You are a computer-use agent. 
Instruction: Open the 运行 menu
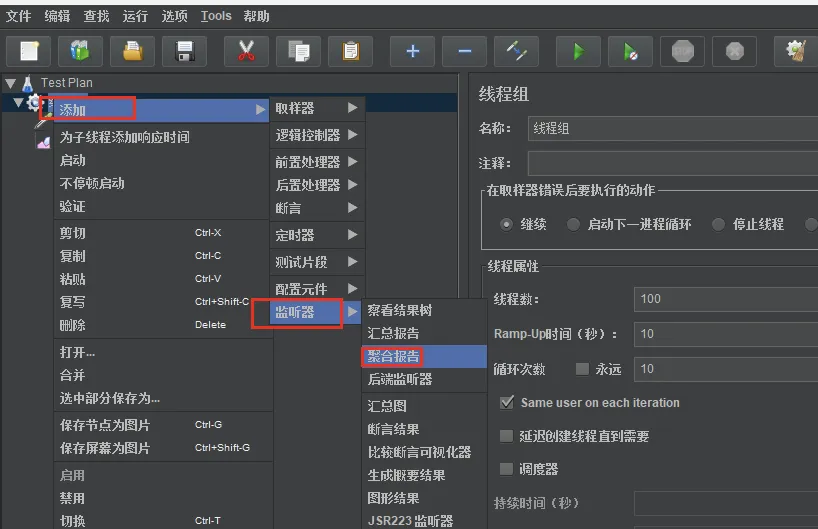pos(135,16)
